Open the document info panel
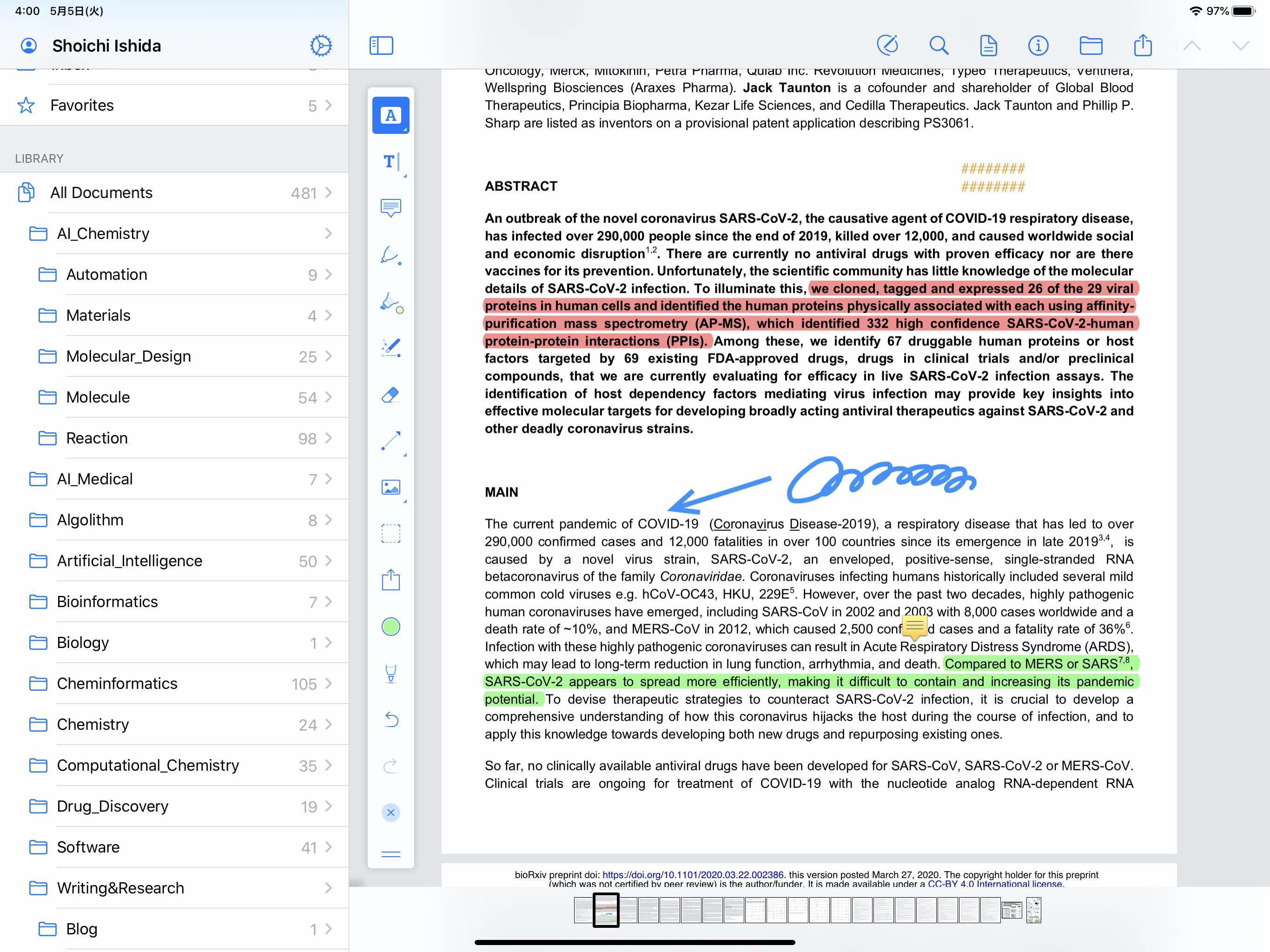1270x952 pixels. pyautogui.click(x=1041, y=44)
